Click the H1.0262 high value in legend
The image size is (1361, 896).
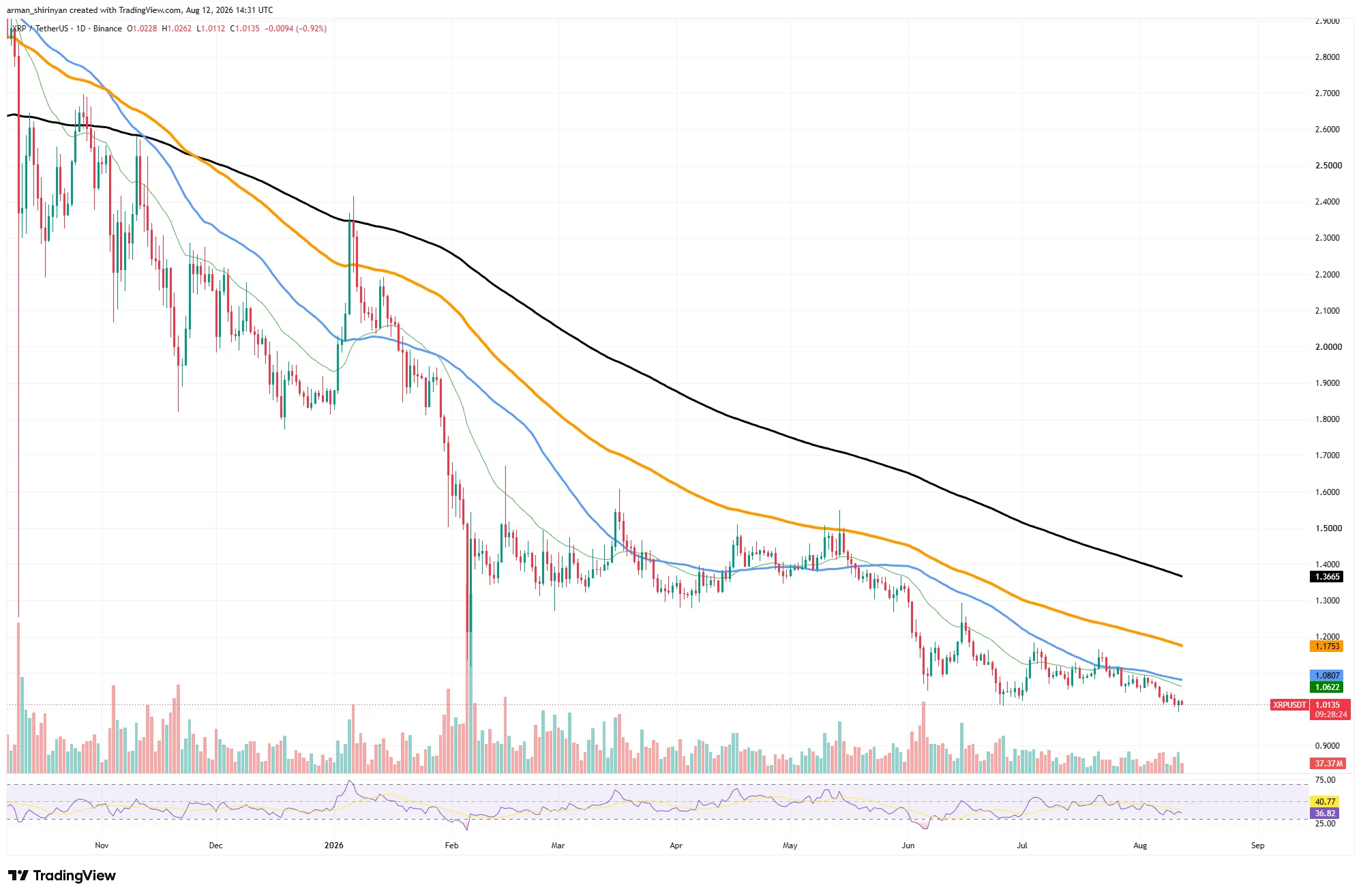pyautogui.click(x=177, y=29)
